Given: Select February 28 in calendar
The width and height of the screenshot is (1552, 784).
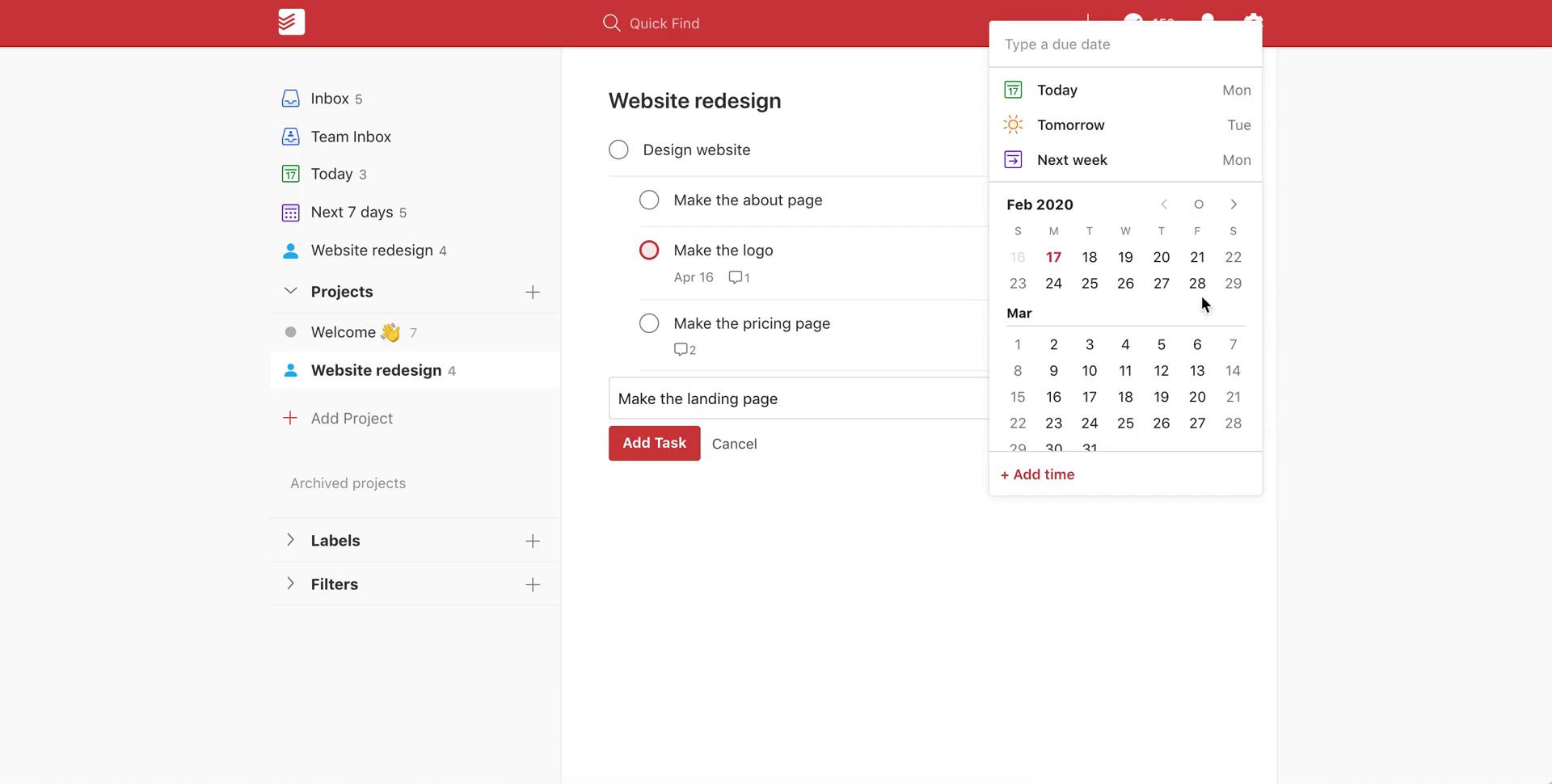Looking at the screenshot, I should click(1197, 283).
